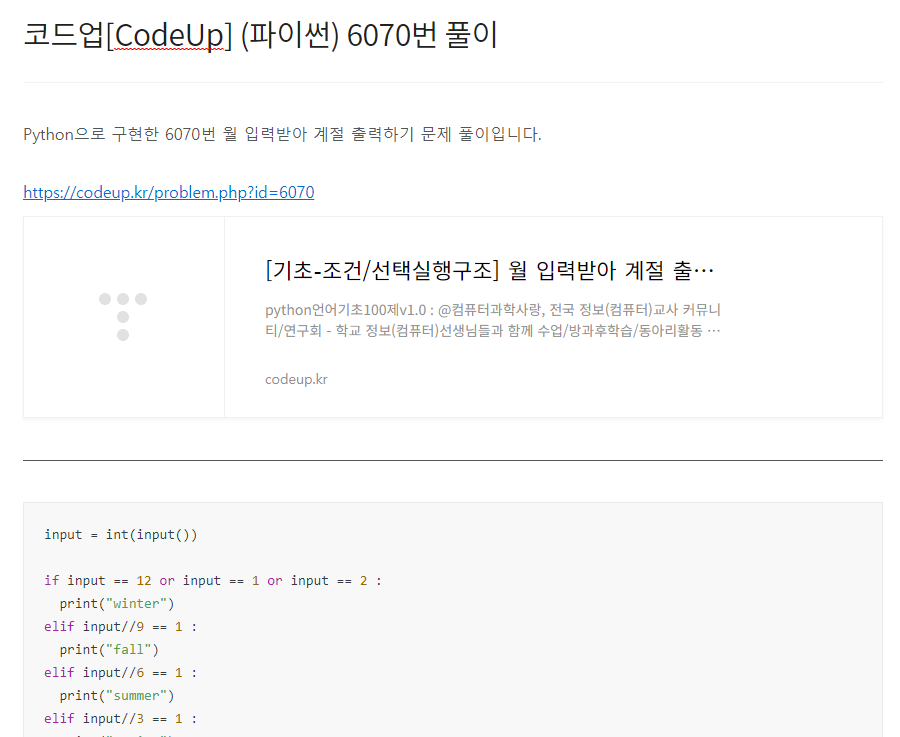Click the code line elif input//3 == 1
900x737 pixels.
point(121,719)
